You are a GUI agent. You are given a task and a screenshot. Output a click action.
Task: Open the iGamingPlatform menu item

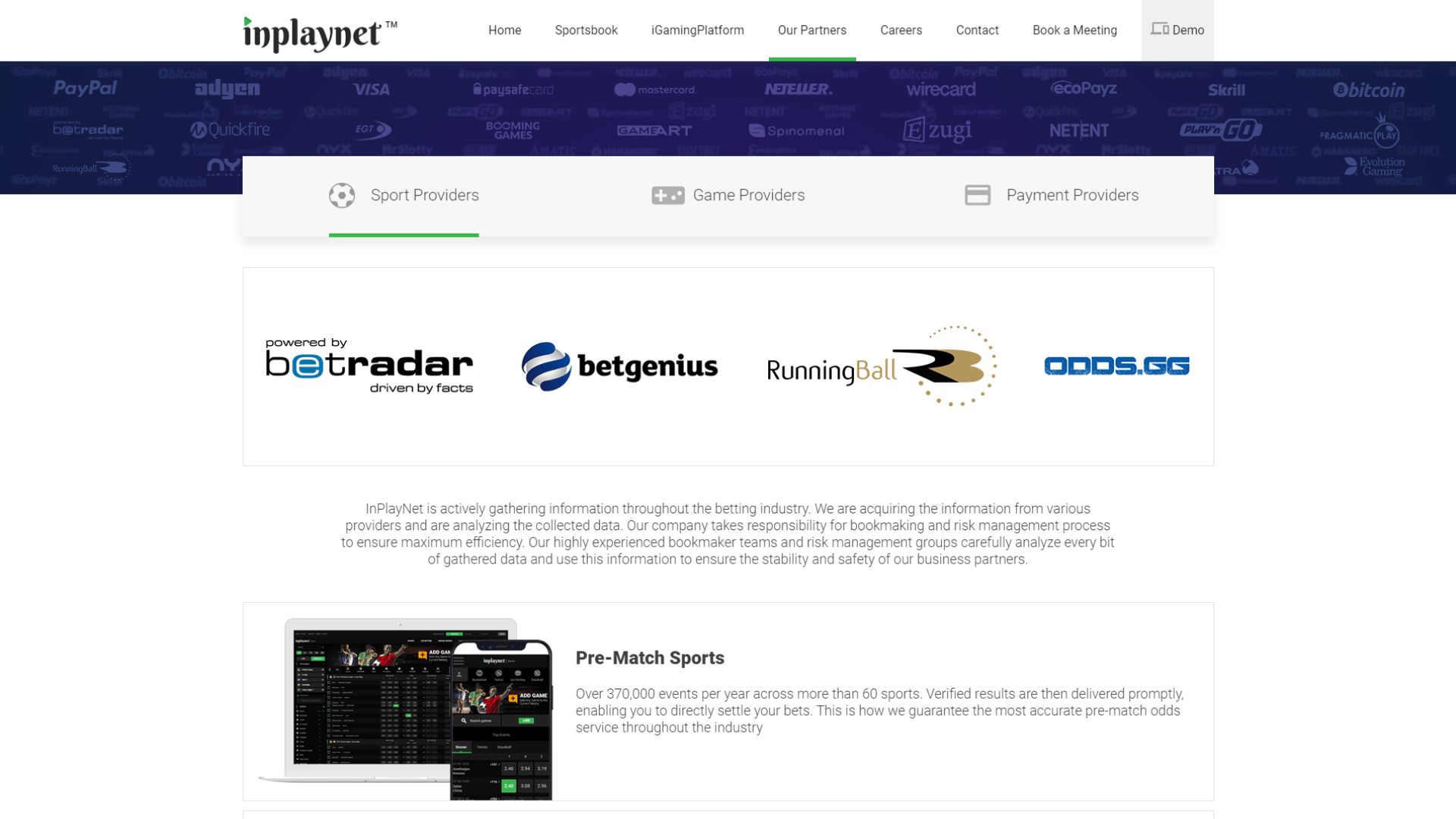[x=698, y=30]
